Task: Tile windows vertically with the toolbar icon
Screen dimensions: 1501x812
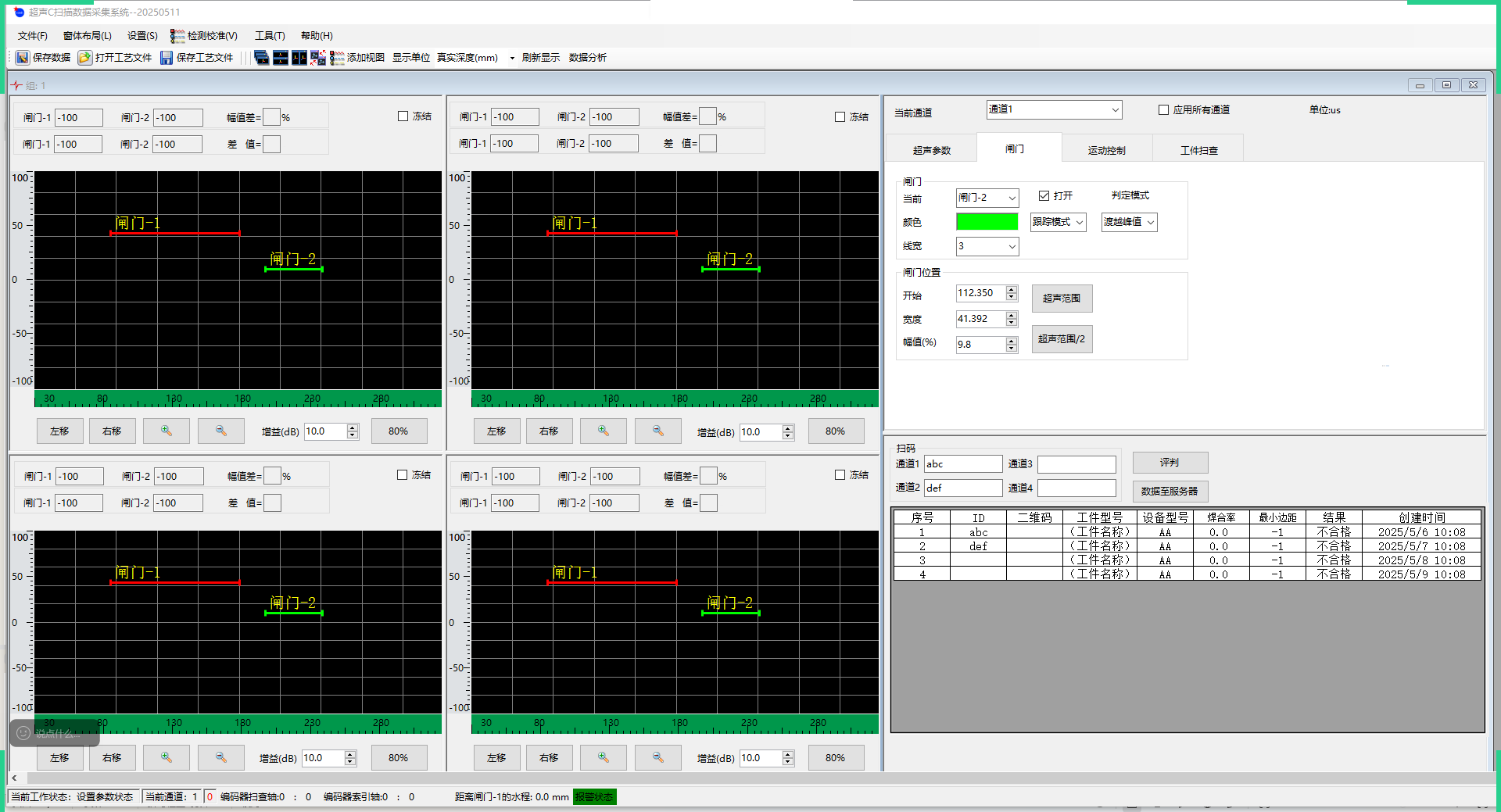Action: click(299, 58)
